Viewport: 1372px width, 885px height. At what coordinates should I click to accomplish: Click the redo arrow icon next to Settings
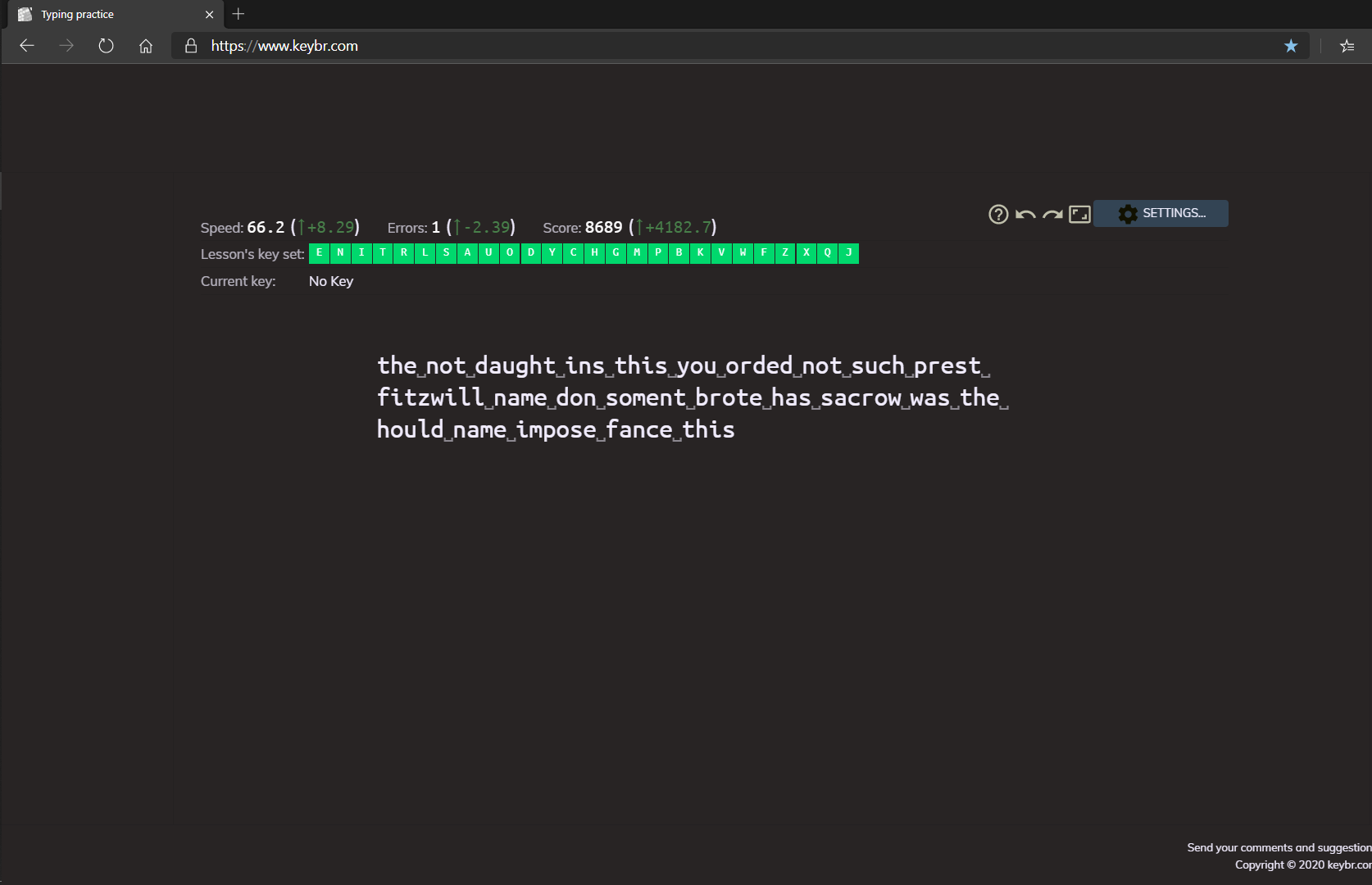click(1052, 215)
